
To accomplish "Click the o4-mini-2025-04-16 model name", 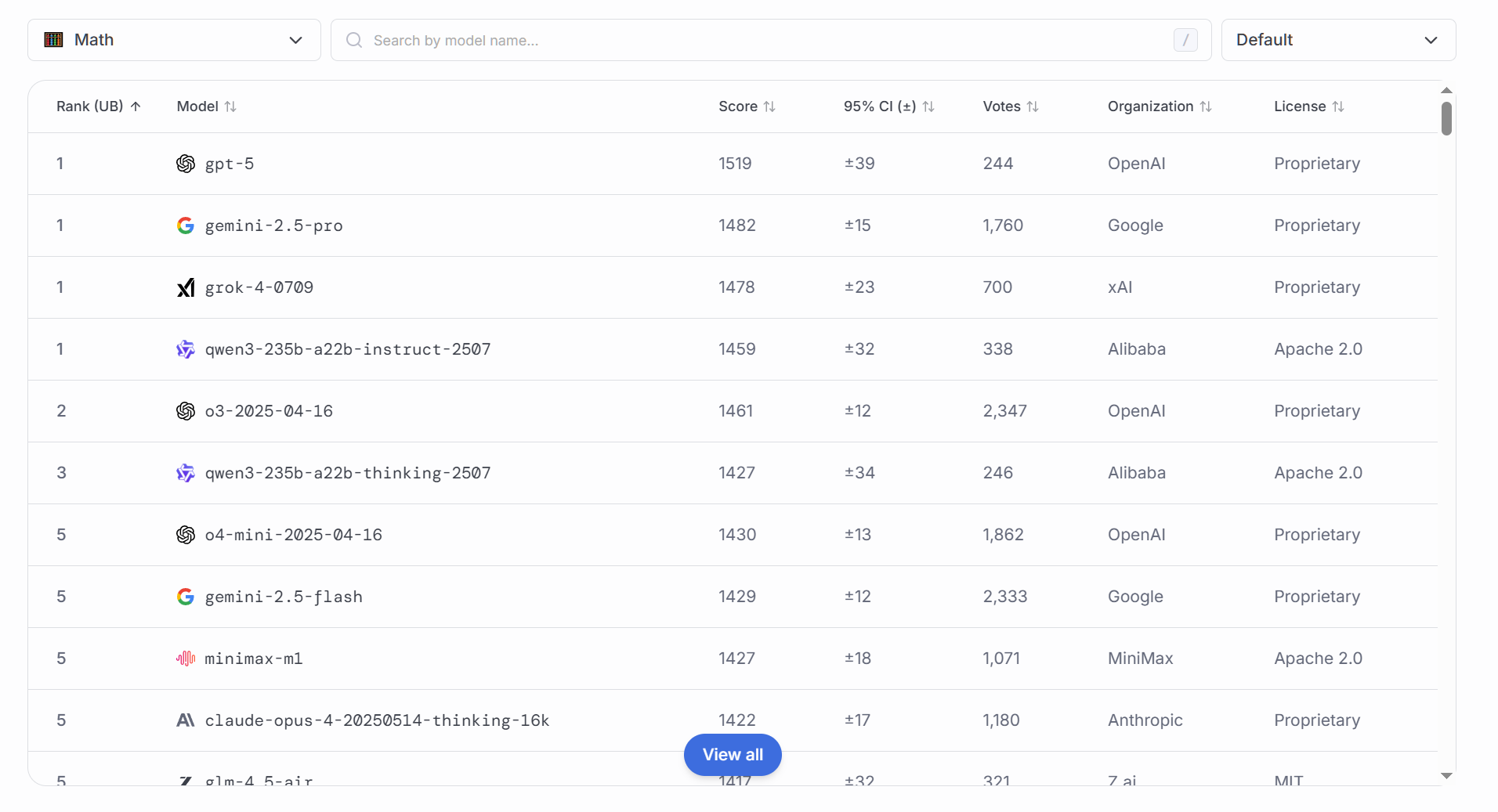I will [x=294, y=535].
